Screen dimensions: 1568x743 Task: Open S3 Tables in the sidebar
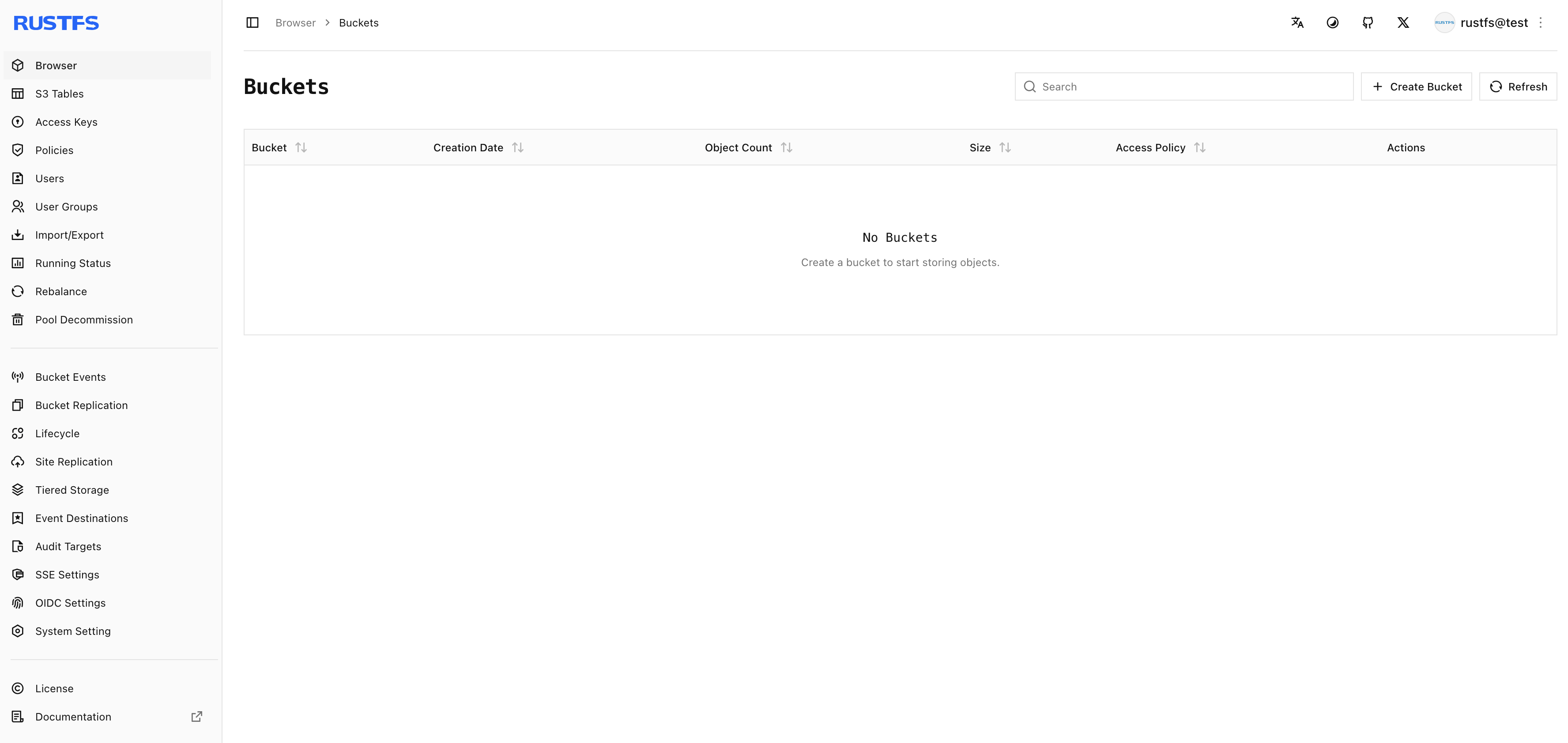pyautogui.click(x=107, y=93)
